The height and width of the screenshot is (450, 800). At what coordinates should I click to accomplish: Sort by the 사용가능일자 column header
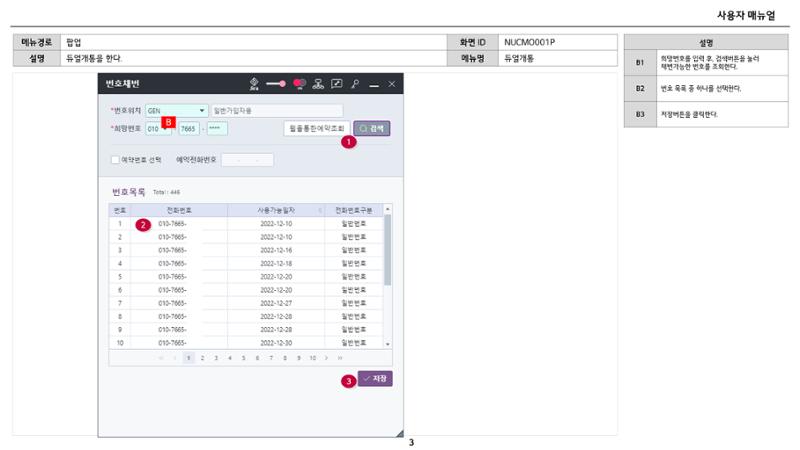[x=276, y=210]
